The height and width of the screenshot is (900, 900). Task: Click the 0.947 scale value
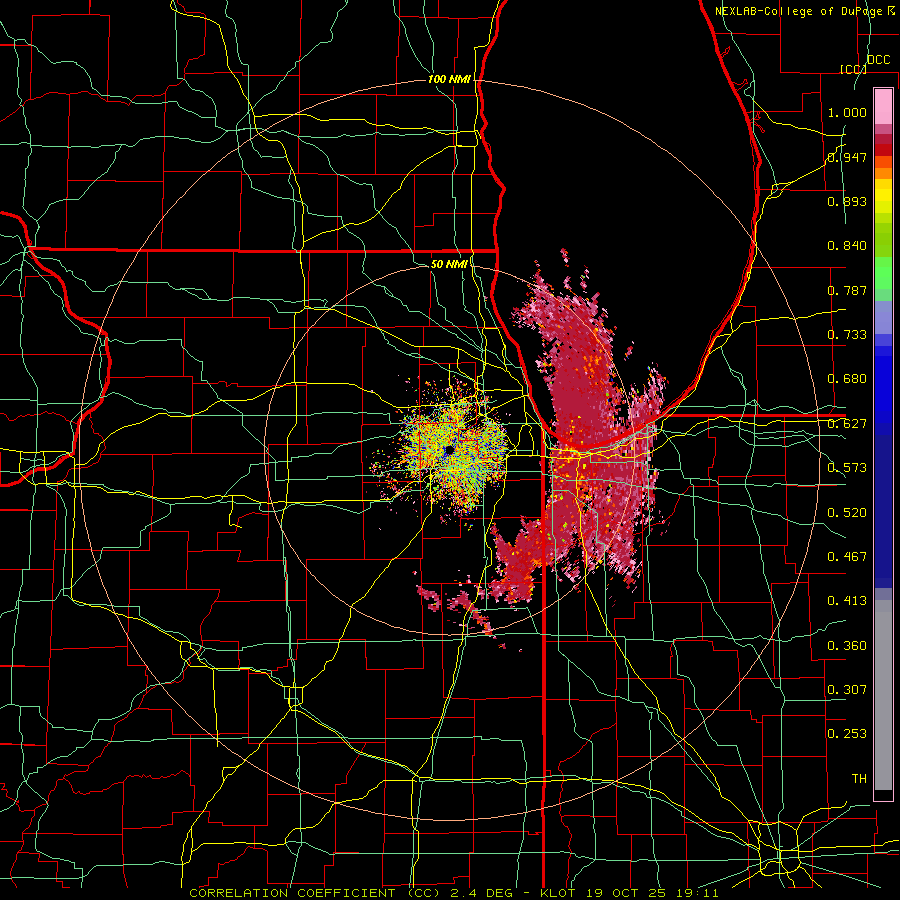pos(847,157)
